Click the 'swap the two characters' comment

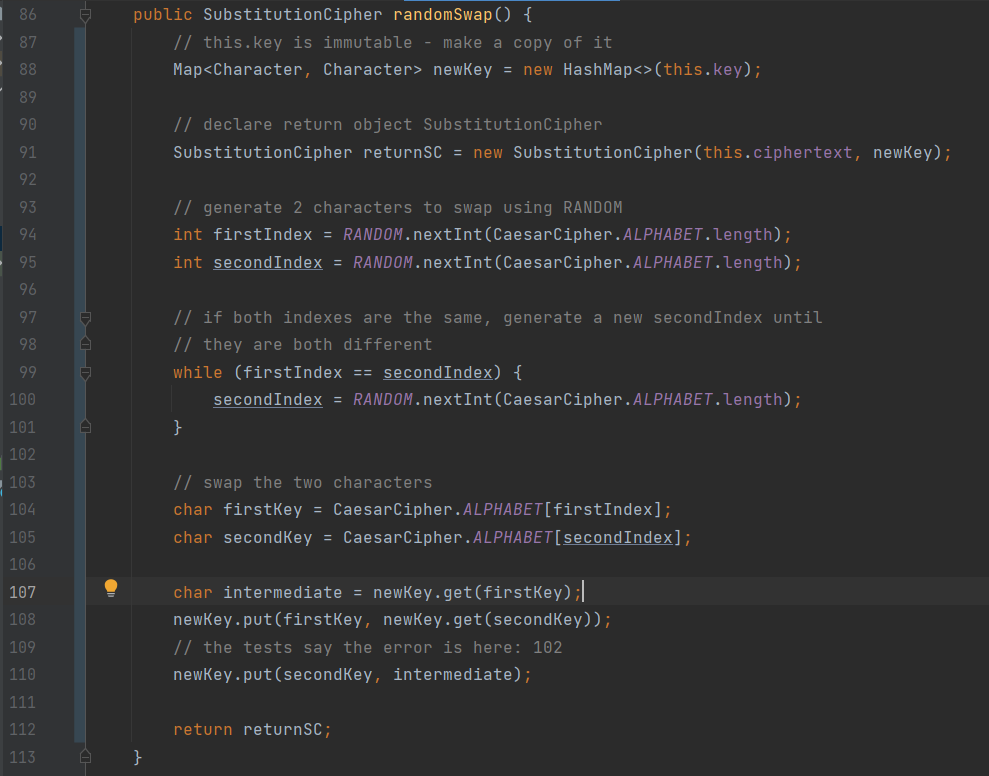[303, 483]
